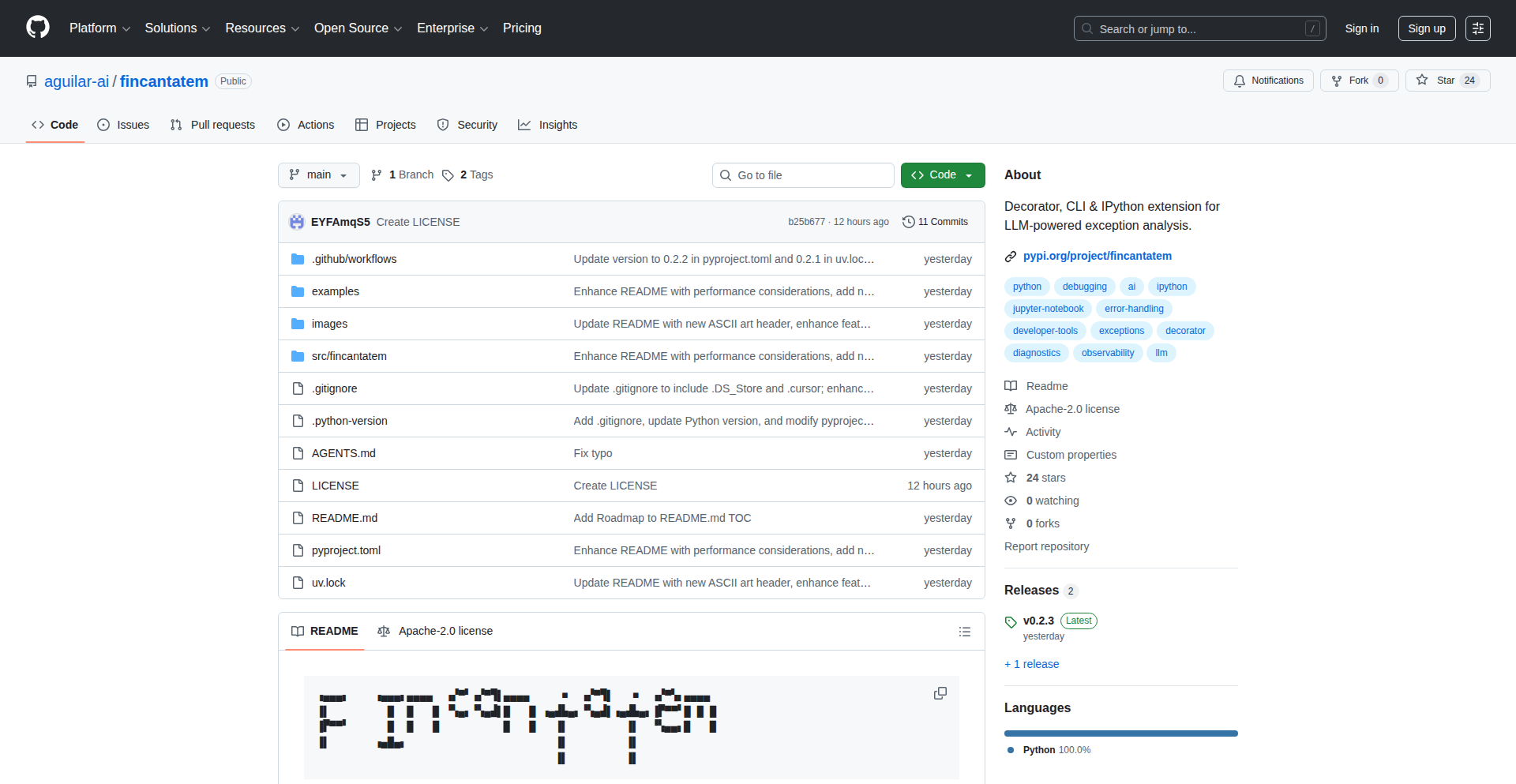Click the Go to file search box
The height and width of the screenshot is (784, 1516).
point(803,175)
